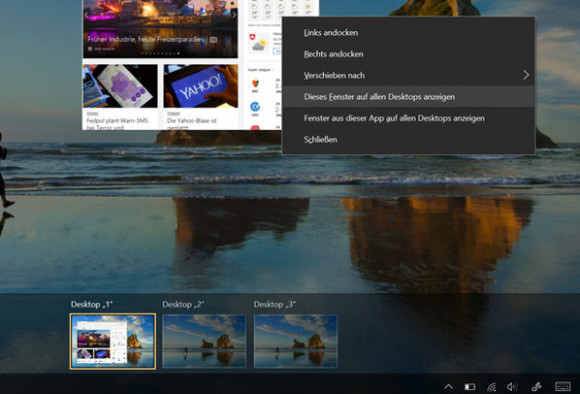Click 'Schließen' in the context menu
580x394 pixels.
408,140
